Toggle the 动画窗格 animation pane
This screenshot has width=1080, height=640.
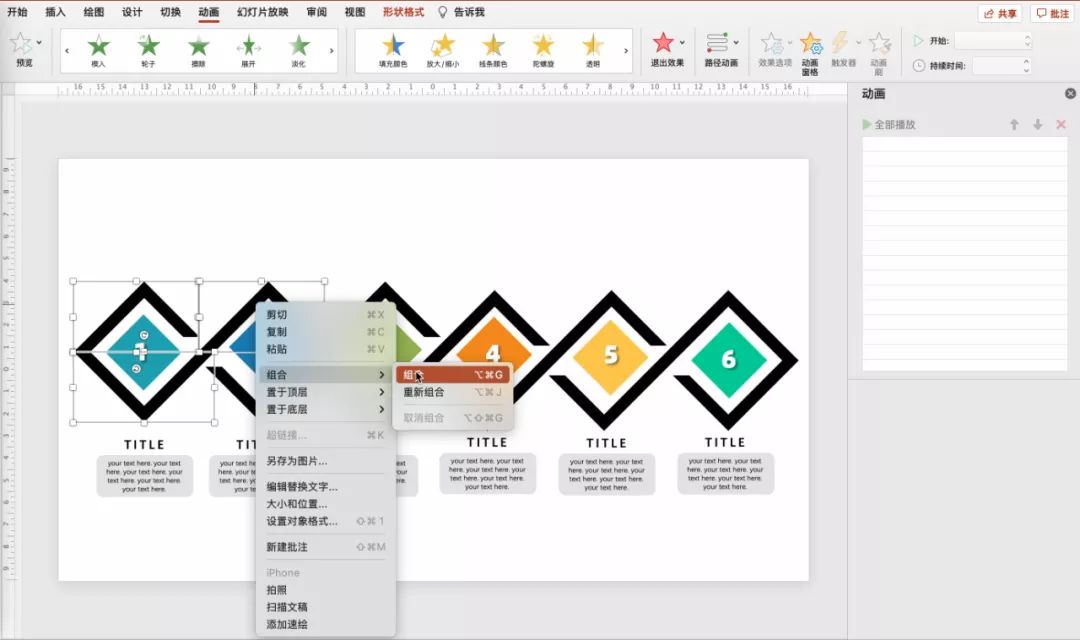coord(811,52)
